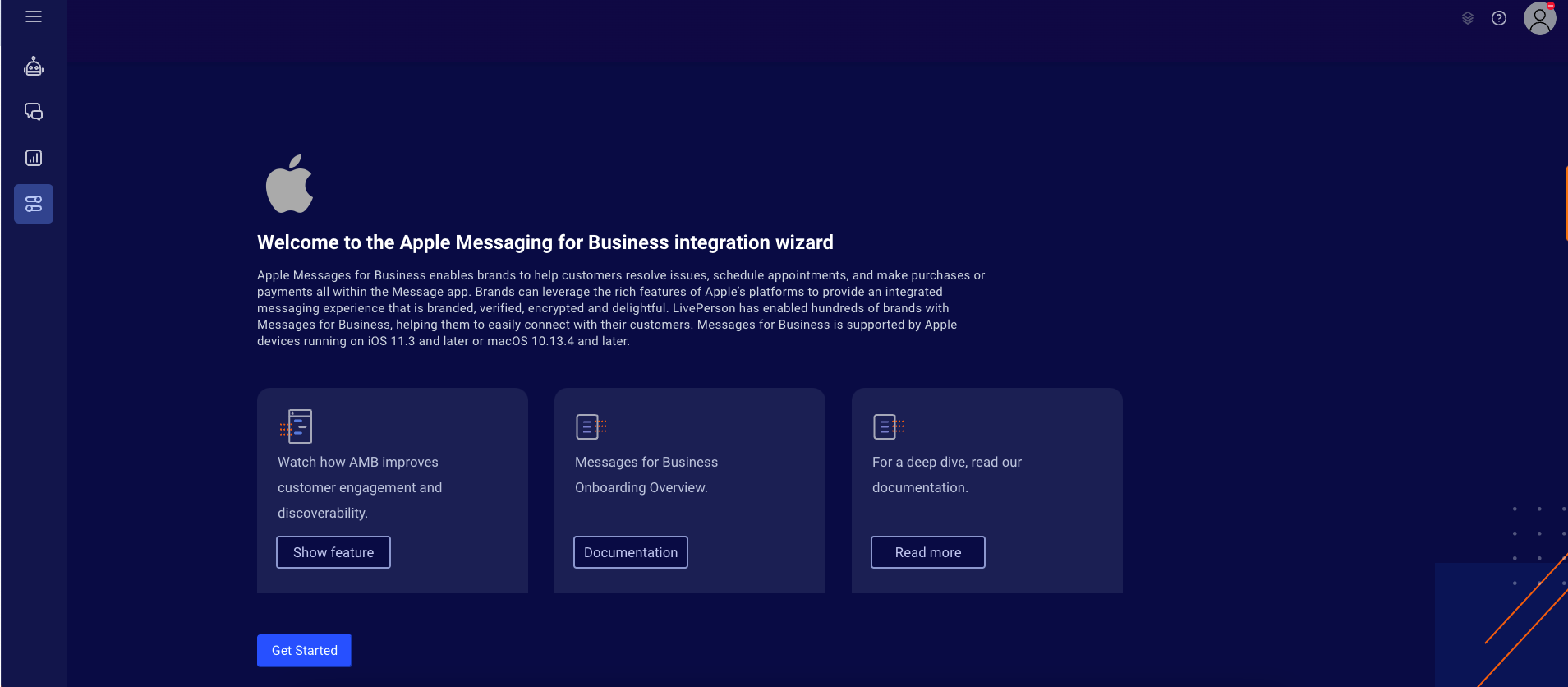Click the icon above 'Watch how AMB improves'
1568x687 pixels.
point(296,426)
